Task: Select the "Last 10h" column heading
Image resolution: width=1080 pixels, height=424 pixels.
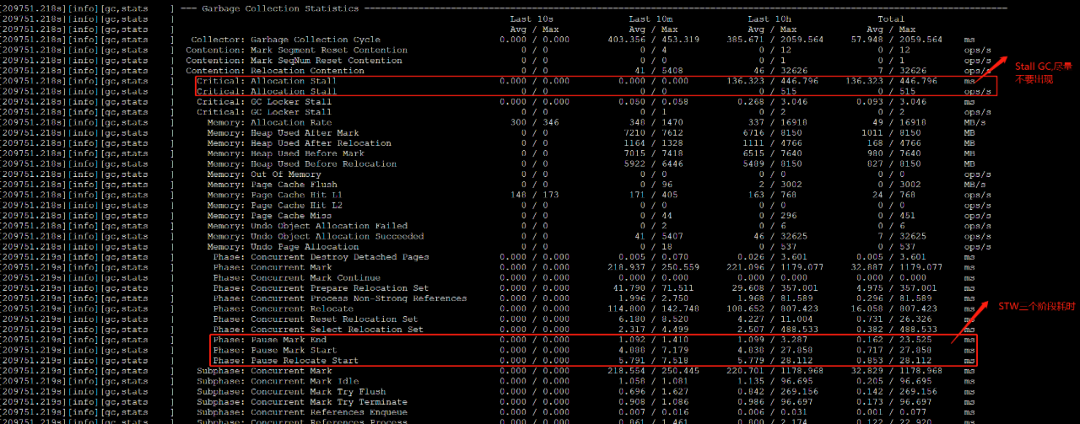Action: point(768,19)
